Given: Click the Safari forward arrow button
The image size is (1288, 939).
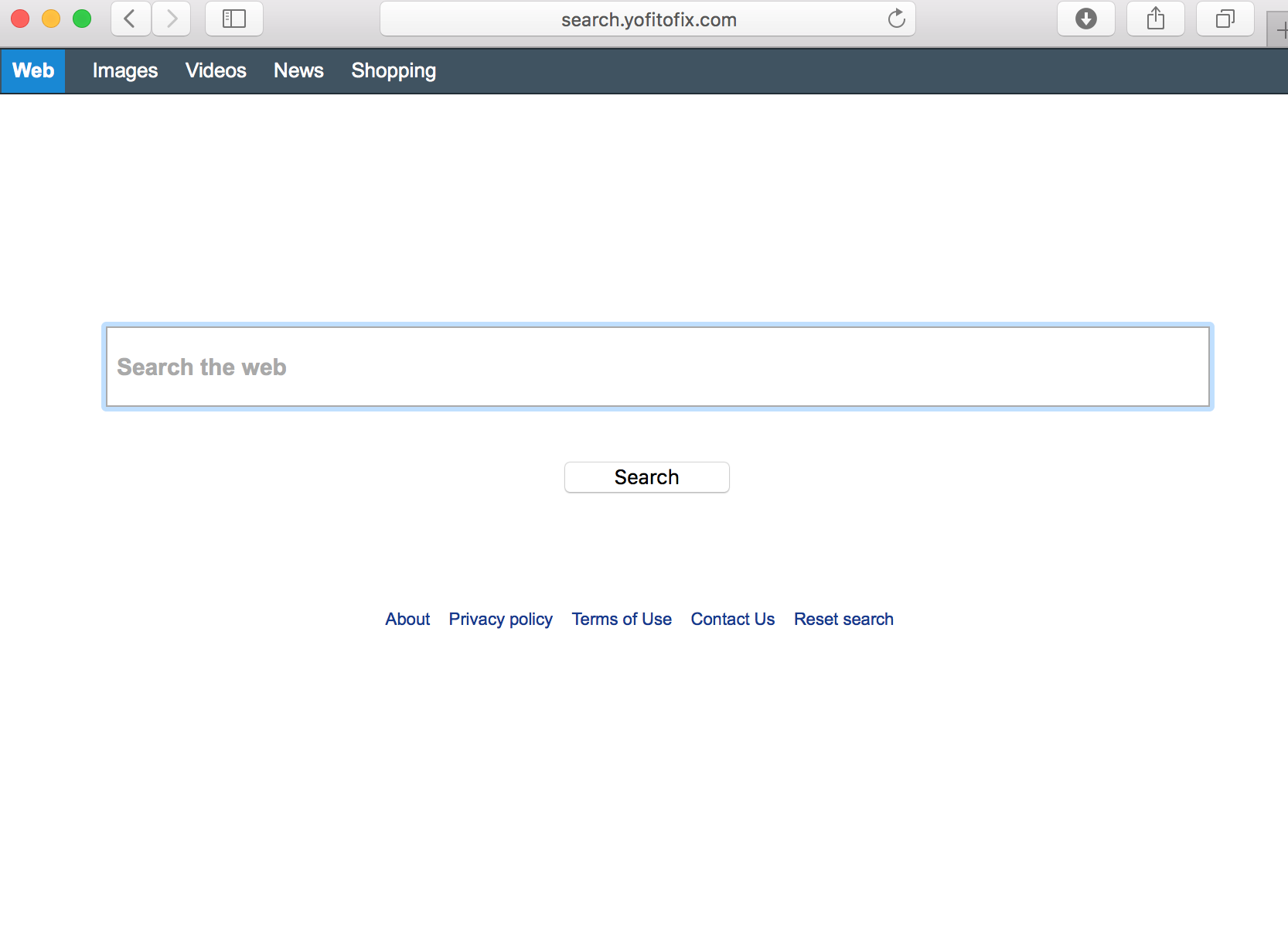Looking at the screenshot, I should pyautogui.click(x=172, y=19).
